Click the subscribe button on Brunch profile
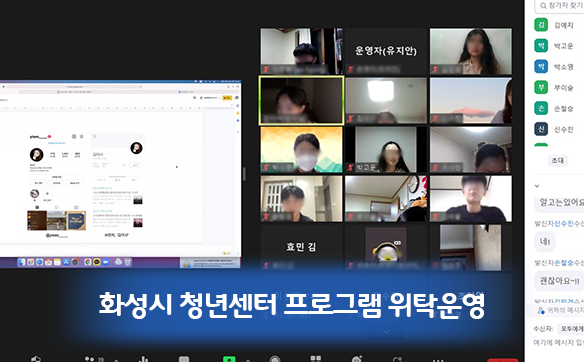Viewport: 584px width, 362px height. pyautogui.click(x=136, y=165)
